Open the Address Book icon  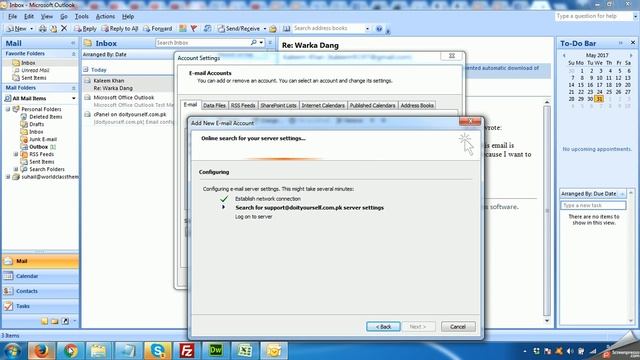(287, 29)
